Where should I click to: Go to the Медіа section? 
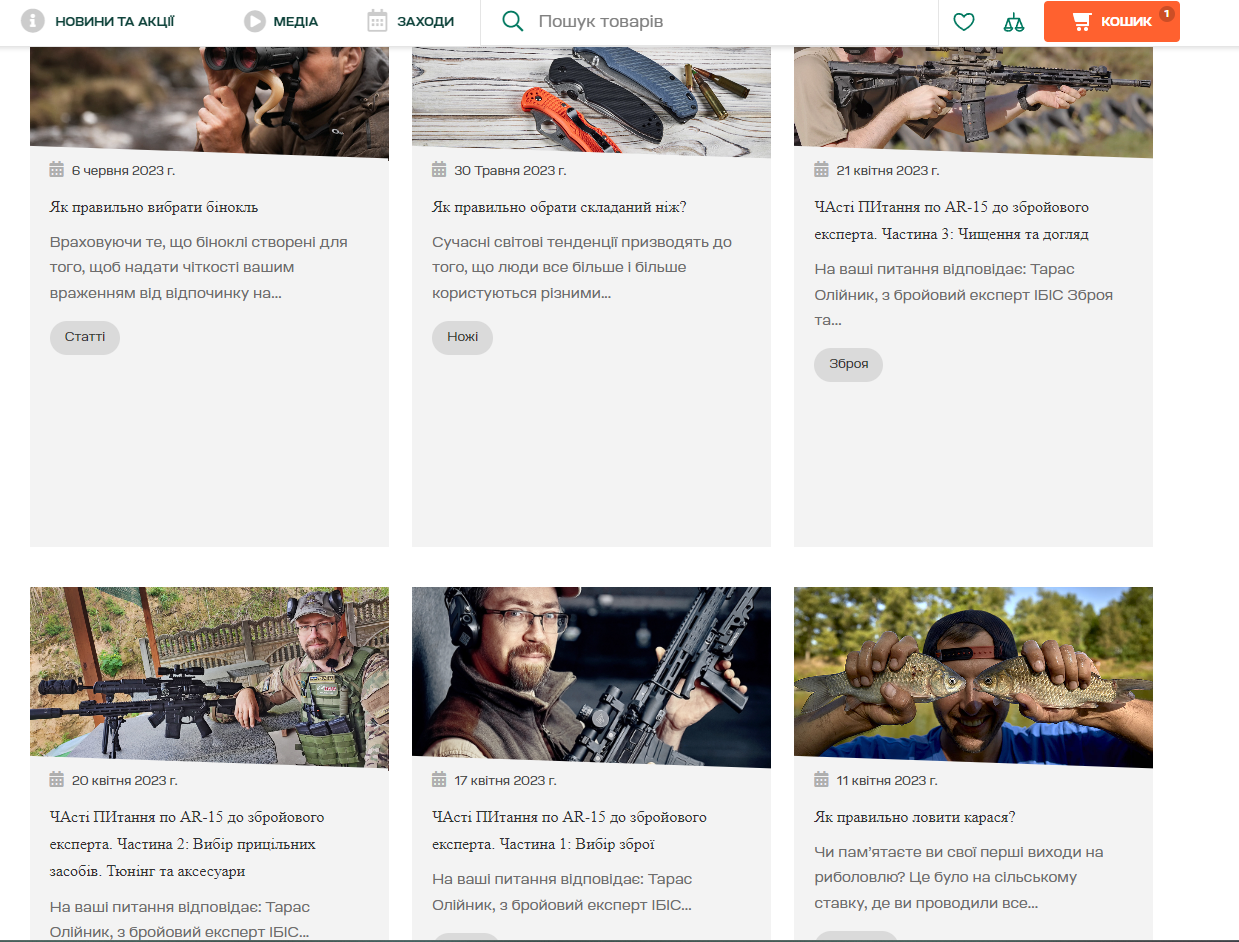tap(295, 22)
